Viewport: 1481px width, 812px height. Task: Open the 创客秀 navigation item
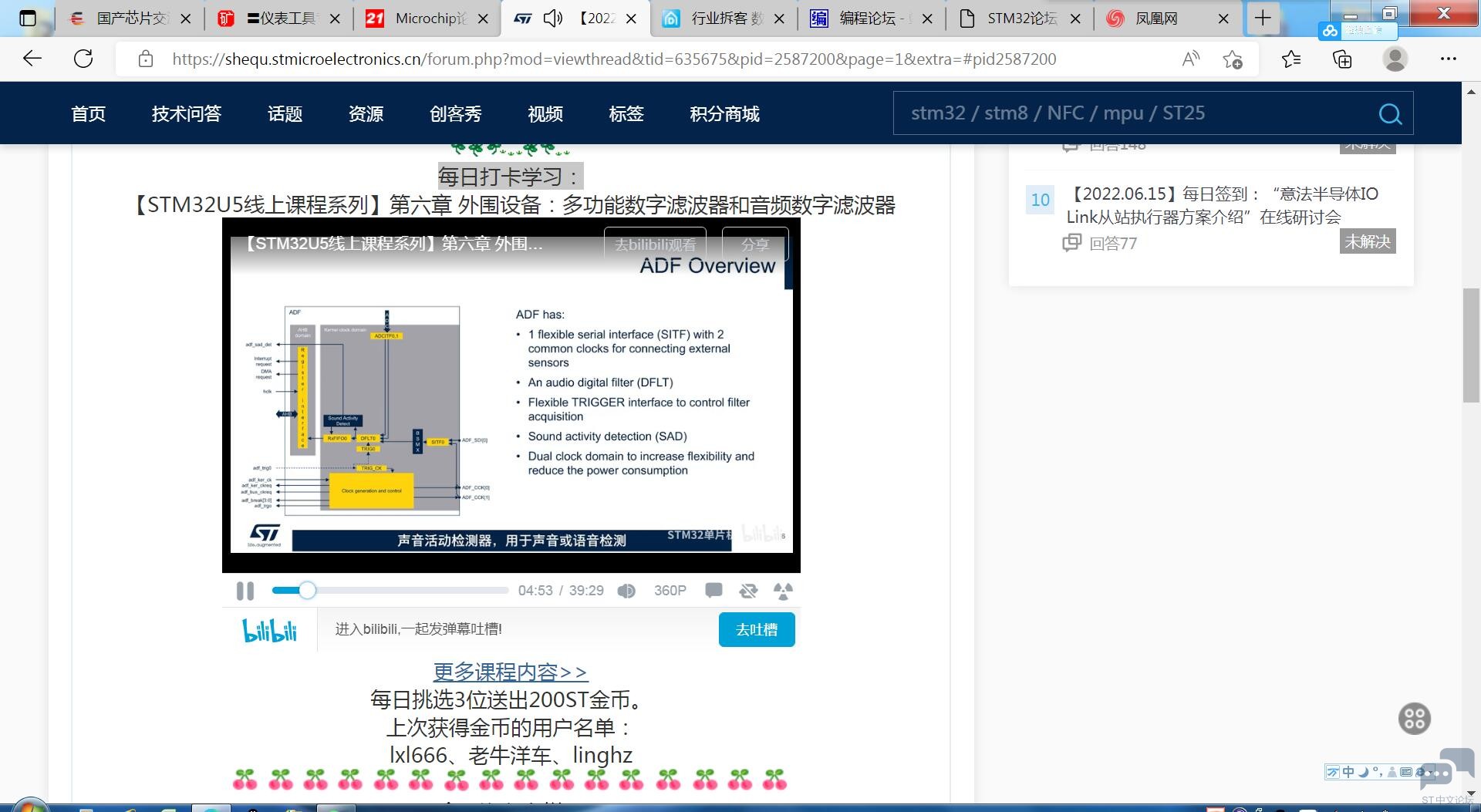tap(456, 114)
